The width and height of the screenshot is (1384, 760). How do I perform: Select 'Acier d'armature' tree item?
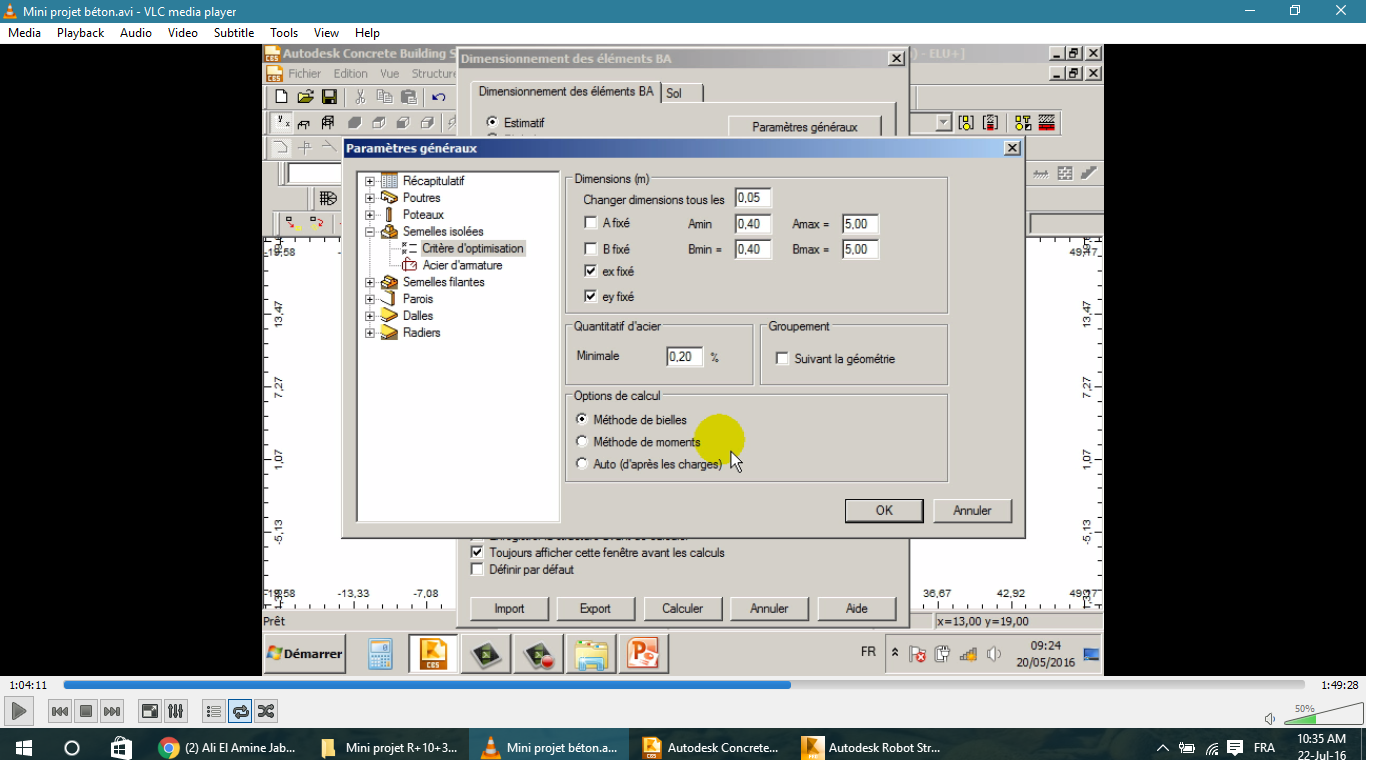click(x=462, y=265)
